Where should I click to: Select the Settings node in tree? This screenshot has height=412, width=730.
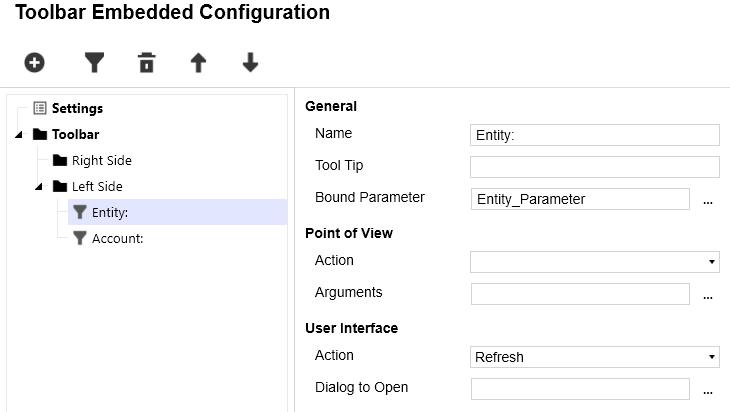coord(77,108)
